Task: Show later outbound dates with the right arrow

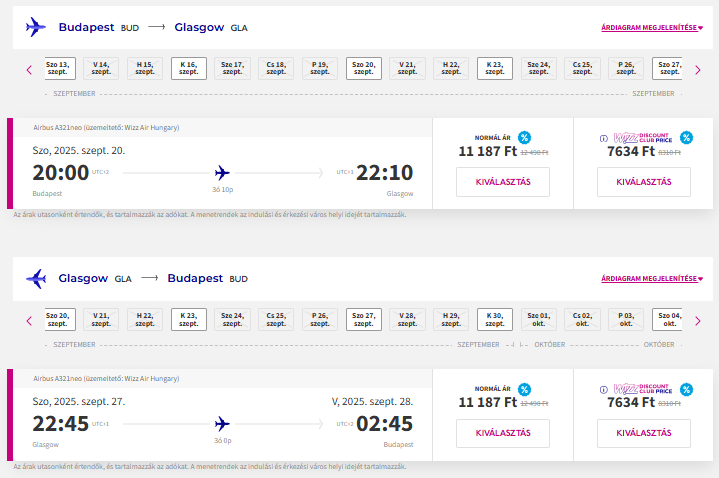Action: tap(698, 70)
